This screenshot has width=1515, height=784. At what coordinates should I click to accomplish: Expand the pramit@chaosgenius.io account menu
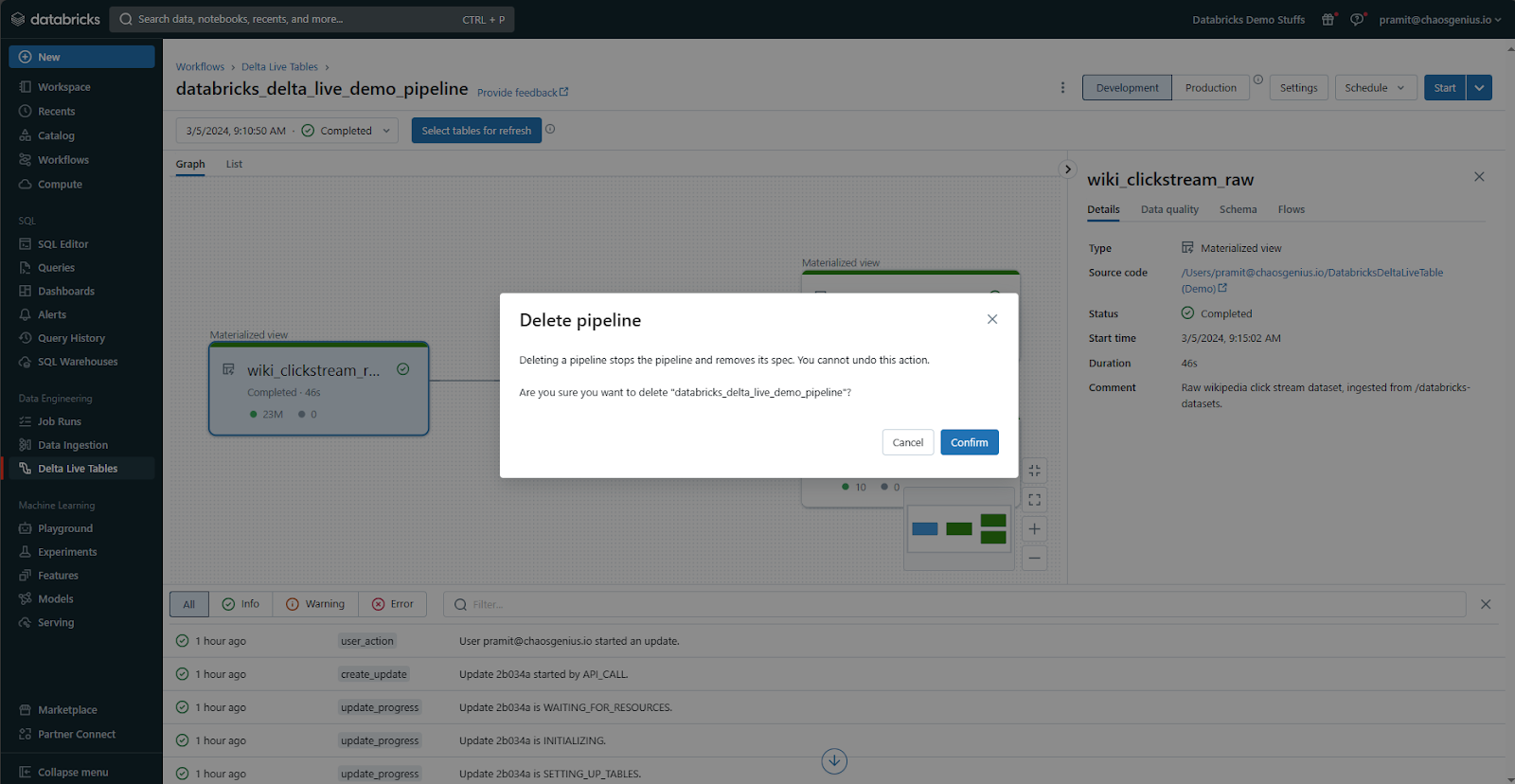coord(1439,19)
